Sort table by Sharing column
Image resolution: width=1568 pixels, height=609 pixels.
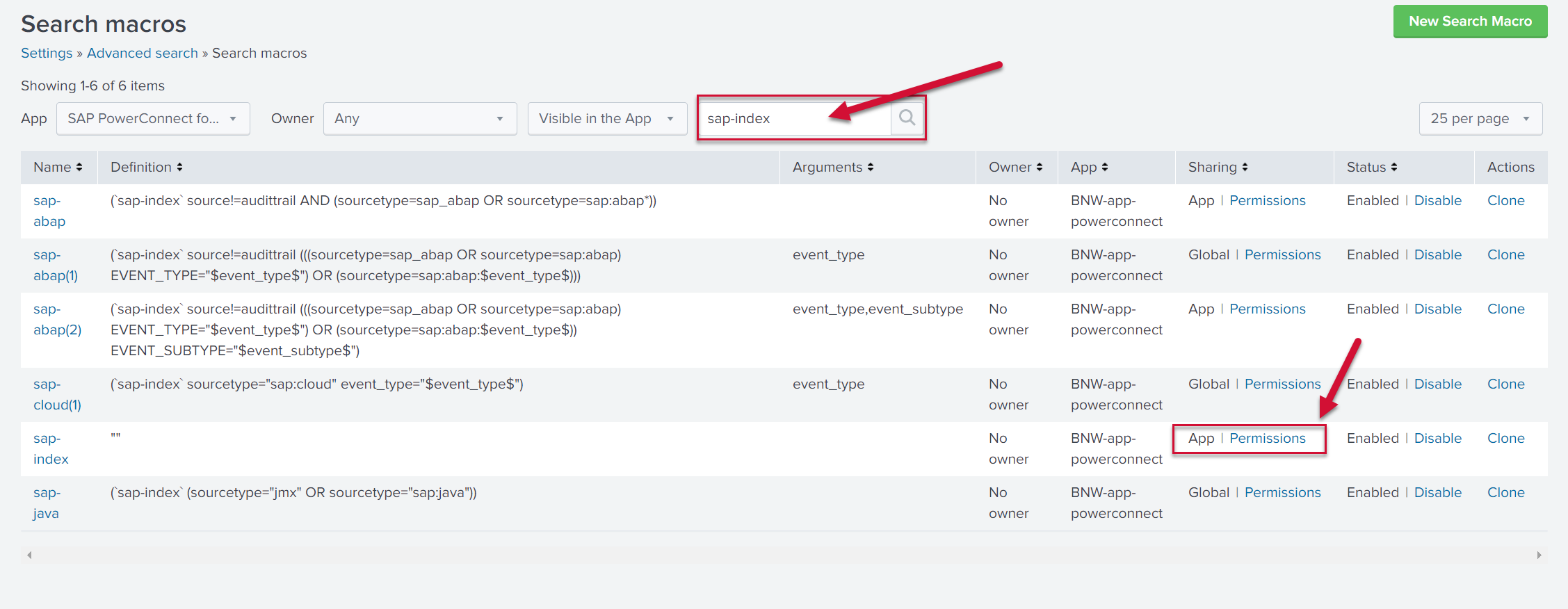coord(1218,168)
